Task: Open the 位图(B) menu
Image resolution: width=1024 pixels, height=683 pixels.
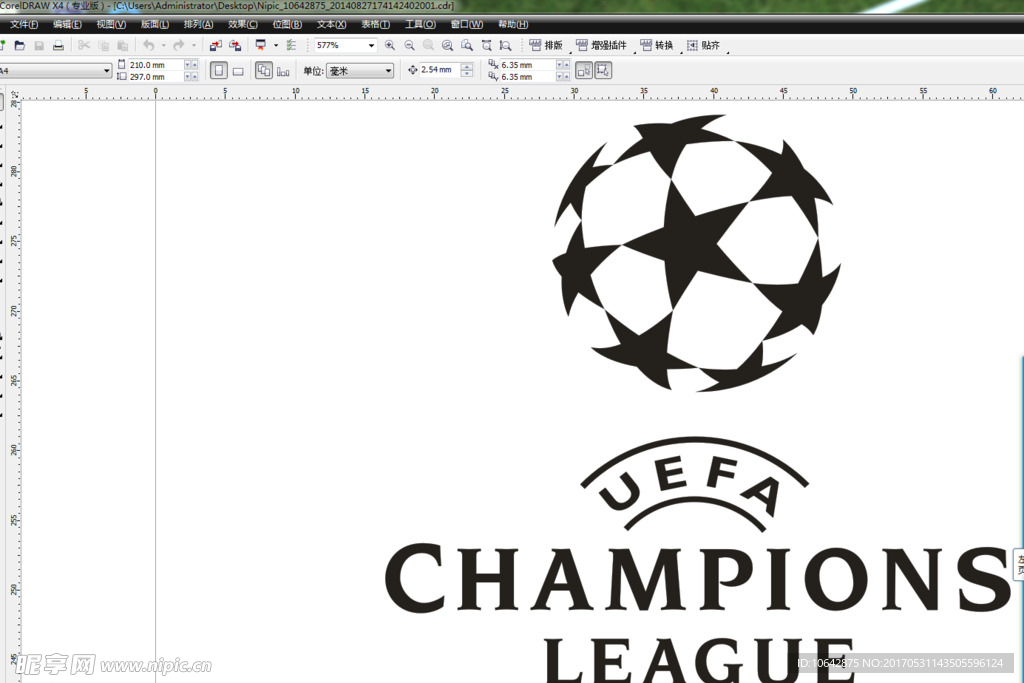Action: [x=287, y=24]
